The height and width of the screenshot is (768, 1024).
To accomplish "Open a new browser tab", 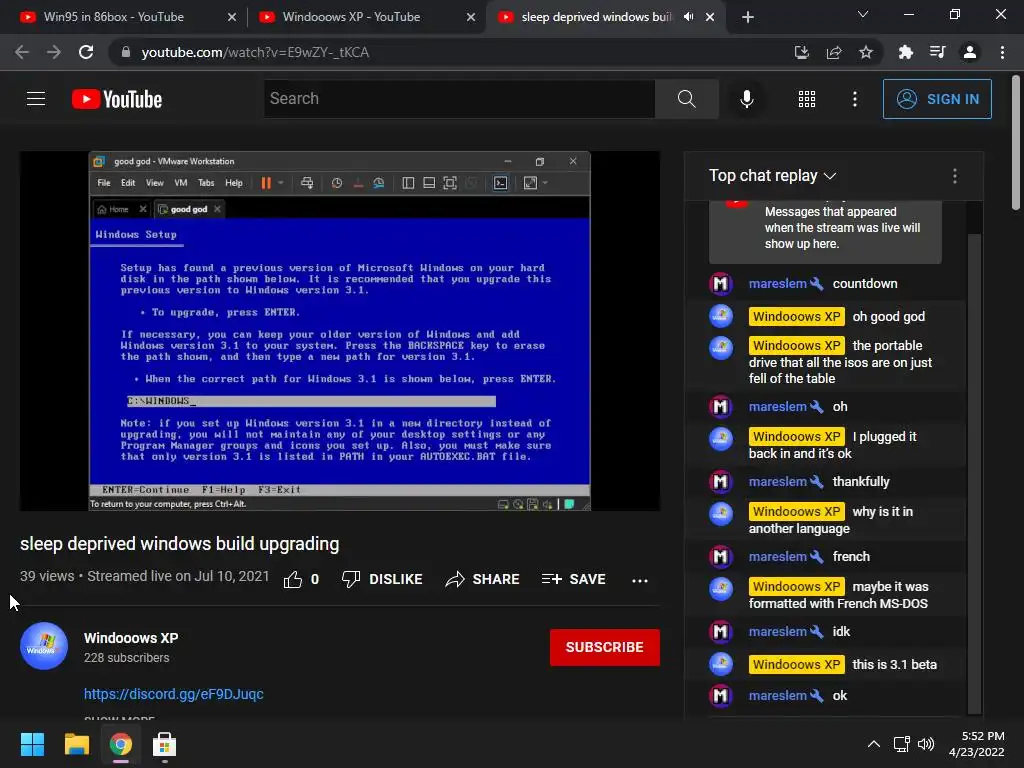I will tap(748, 17).
